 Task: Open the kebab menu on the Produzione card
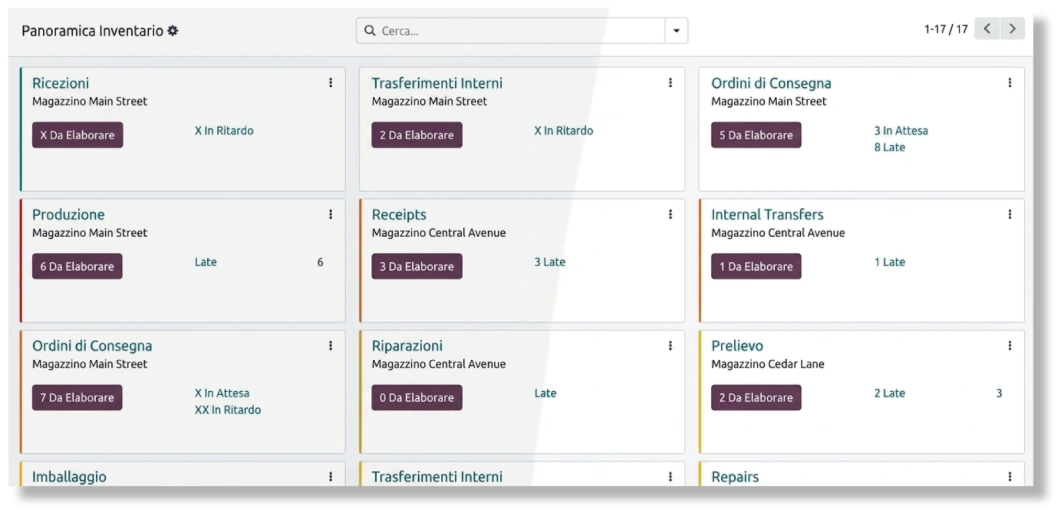pyautogui.click(x=331, y=214)
